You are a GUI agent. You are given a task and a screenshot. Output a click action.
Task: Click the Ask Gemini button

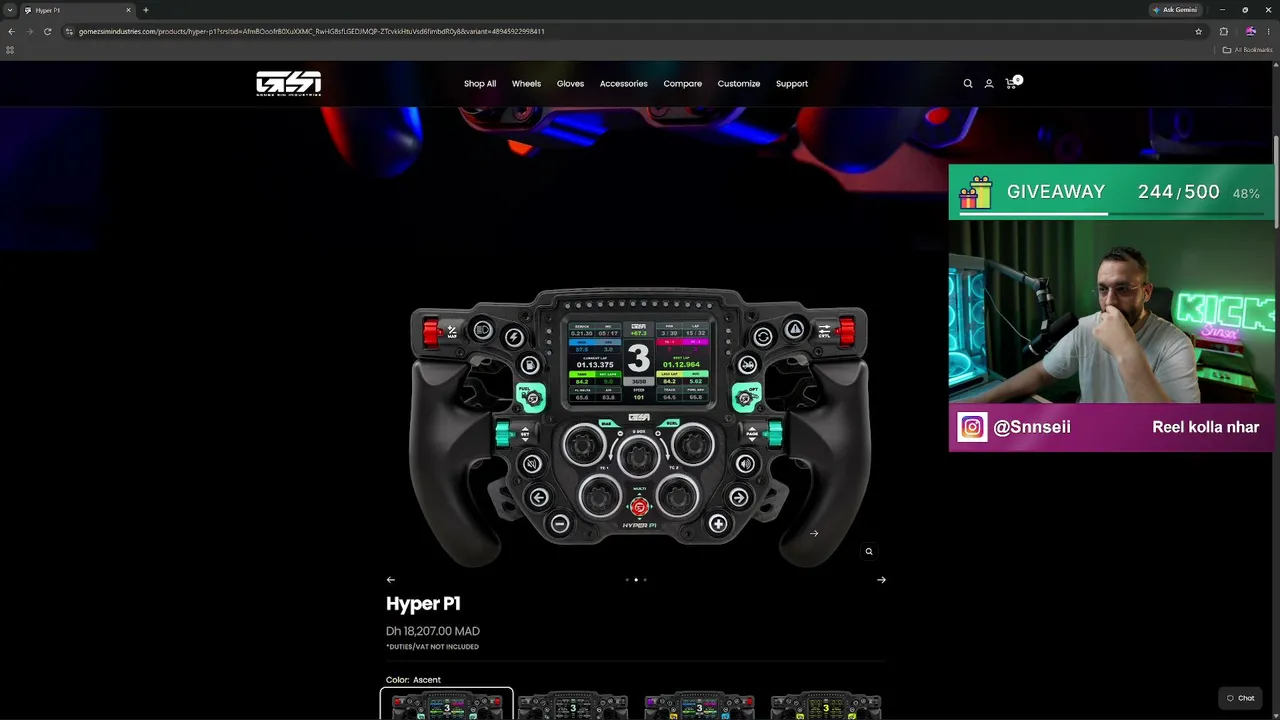click(1175, 10)
